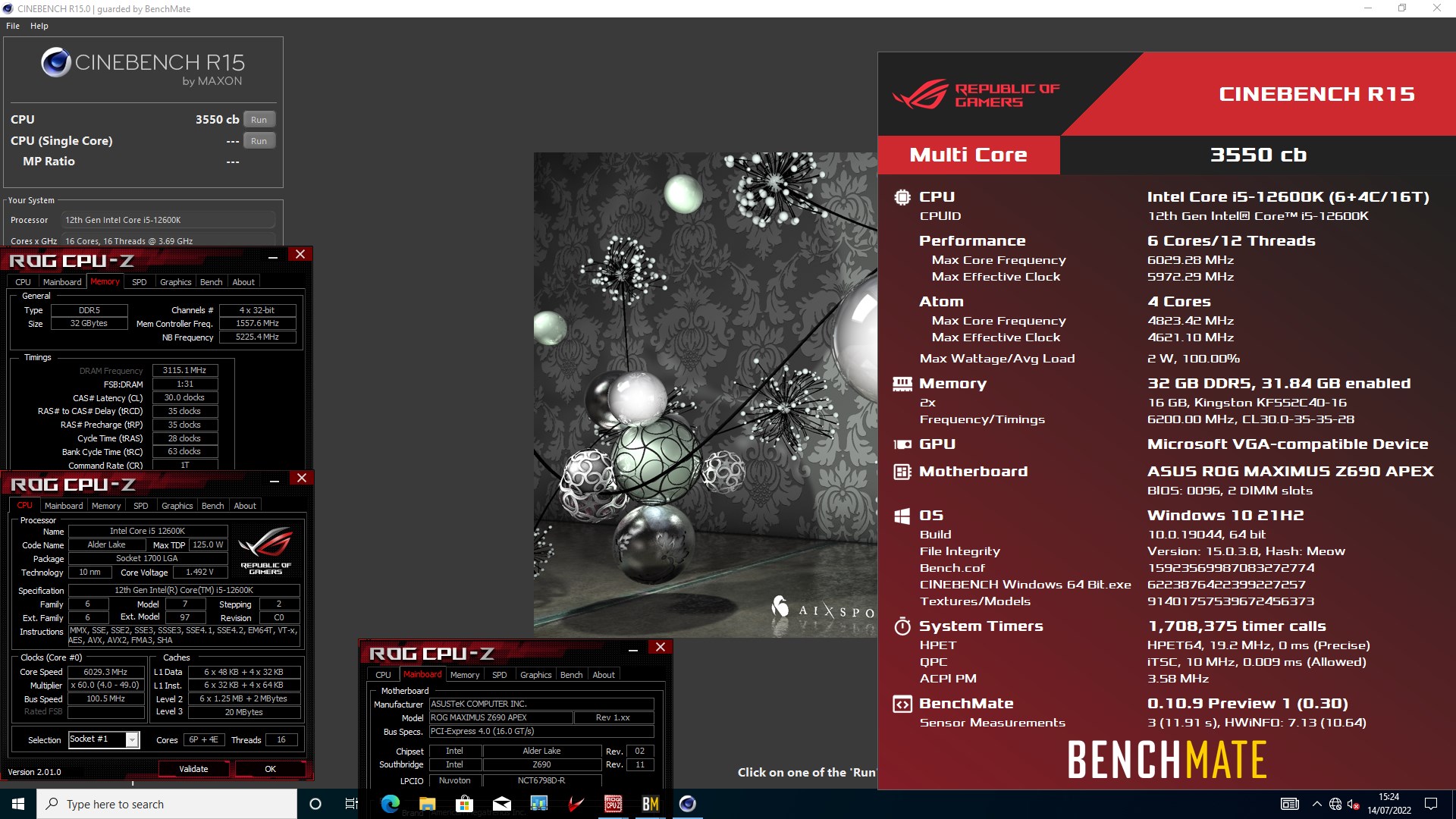This screenshot has width=1456, height=819.
Task: Click the CPU chip icon in BenchMate panel
Action: pyautogui.click(x=902, y=197)
